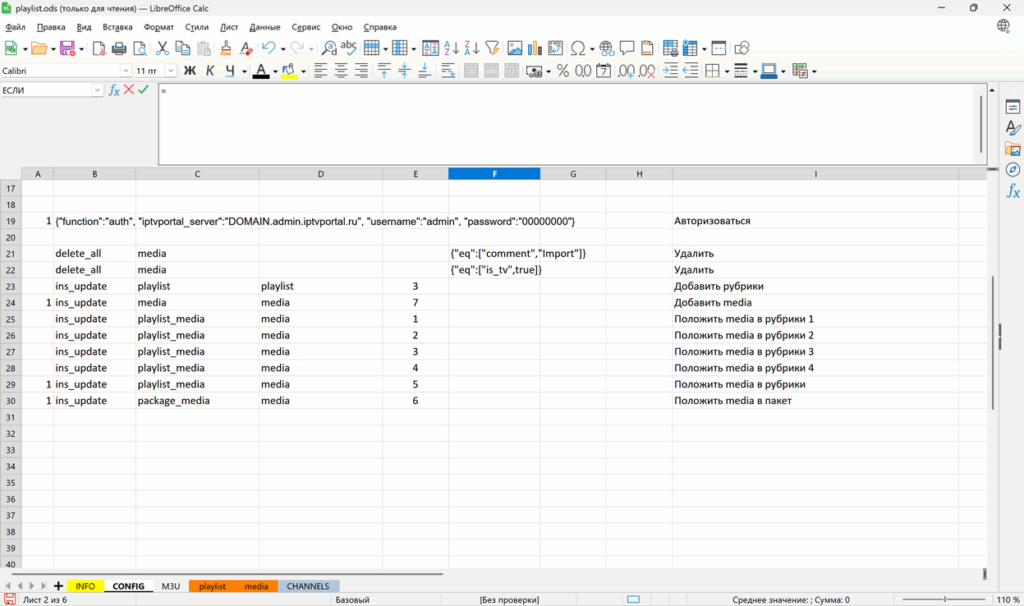Apply the yellow background color swatch

coord(289,71)
